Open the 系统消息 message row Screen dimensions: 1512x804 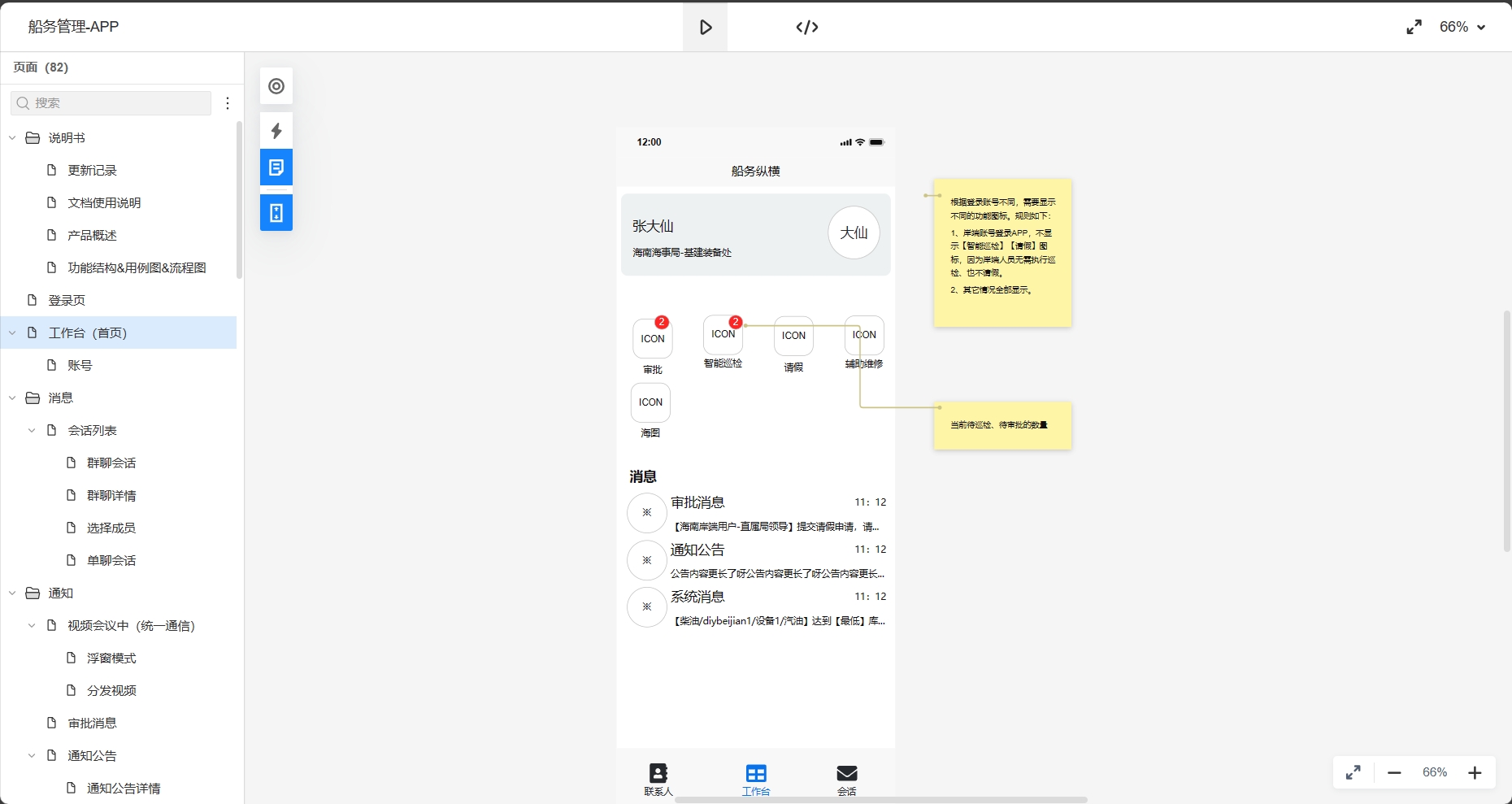[x=756, y=608]
